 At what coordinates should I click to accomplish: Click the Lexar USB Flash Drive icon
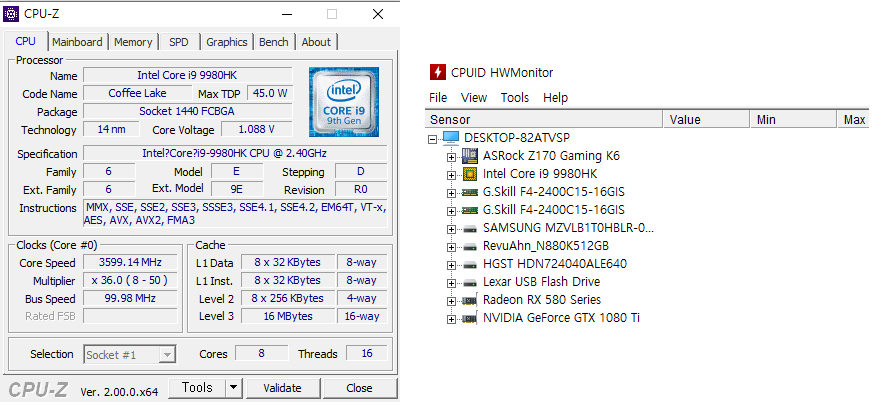pos(470,282)
